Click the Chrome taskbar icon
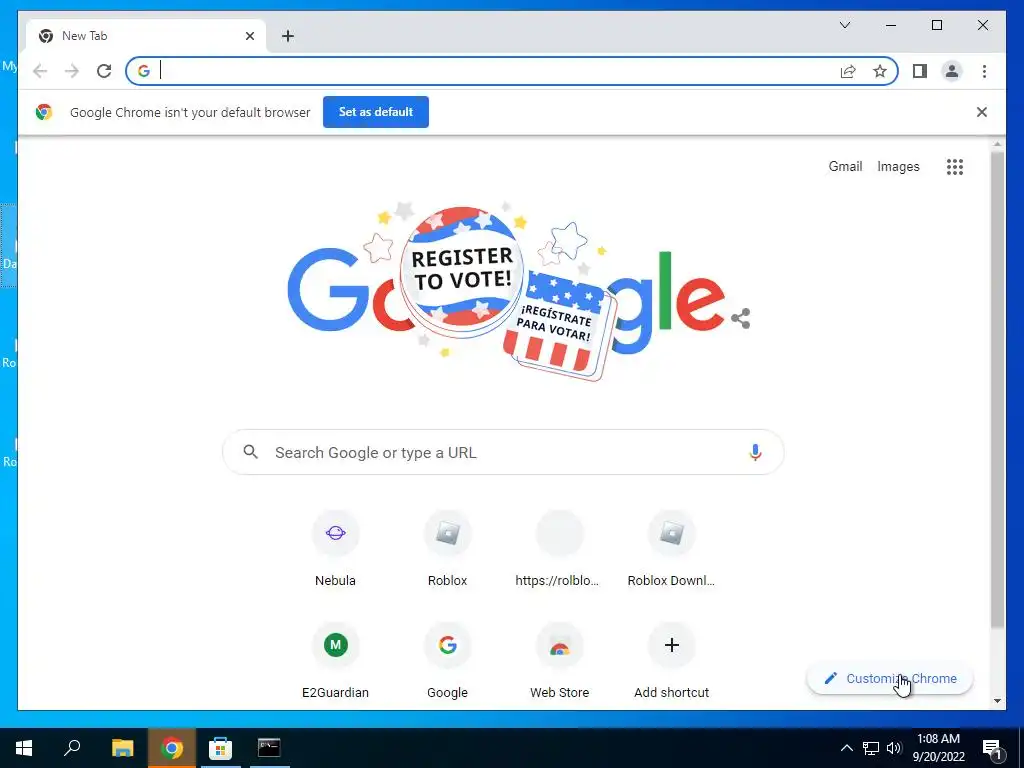Image resolution: width=1024 pixels, height=768 pixels. [171, 748]
